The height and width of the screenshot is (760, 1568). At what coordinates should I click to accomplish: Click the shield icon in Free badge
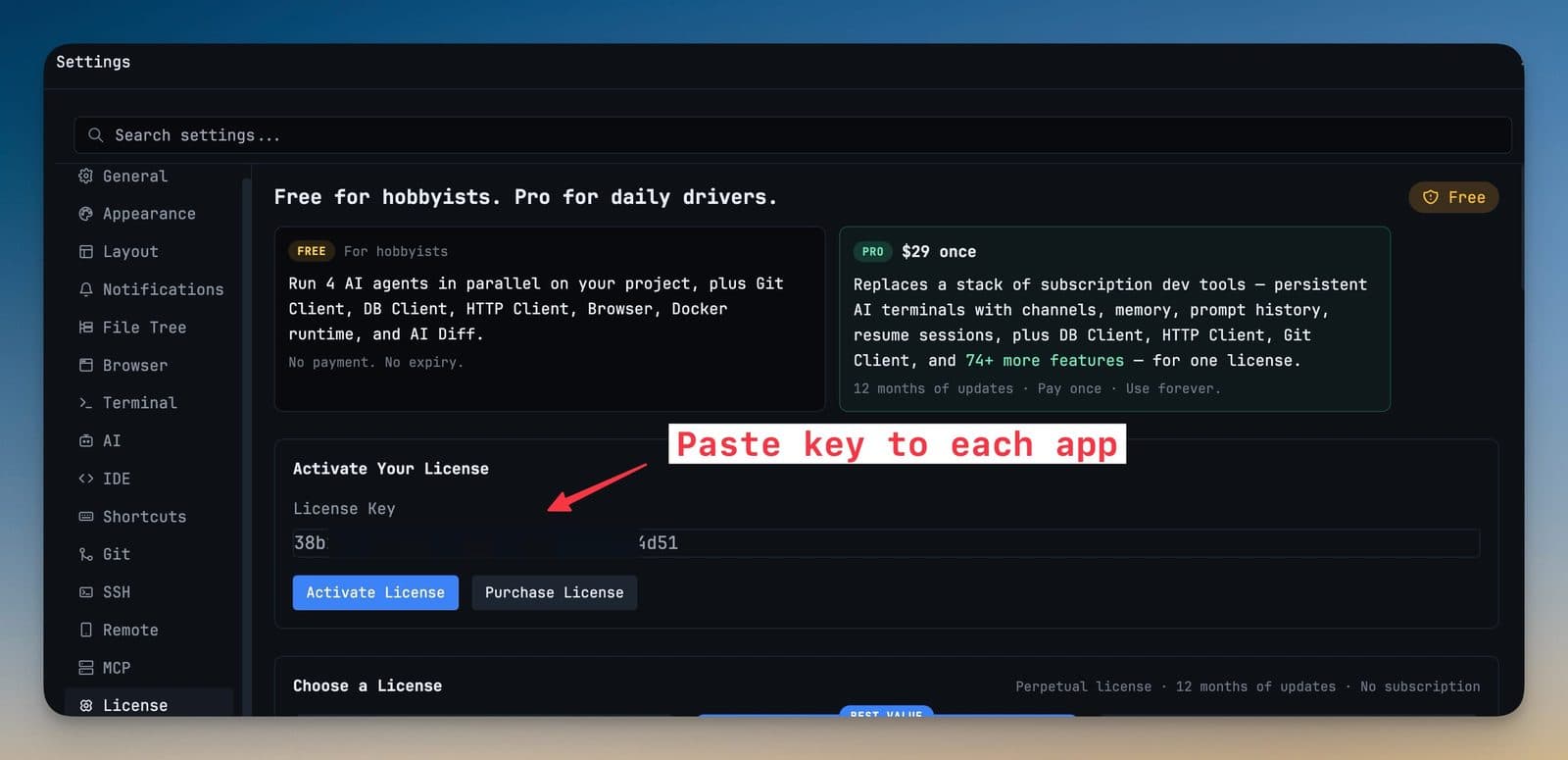(1431, 197)
